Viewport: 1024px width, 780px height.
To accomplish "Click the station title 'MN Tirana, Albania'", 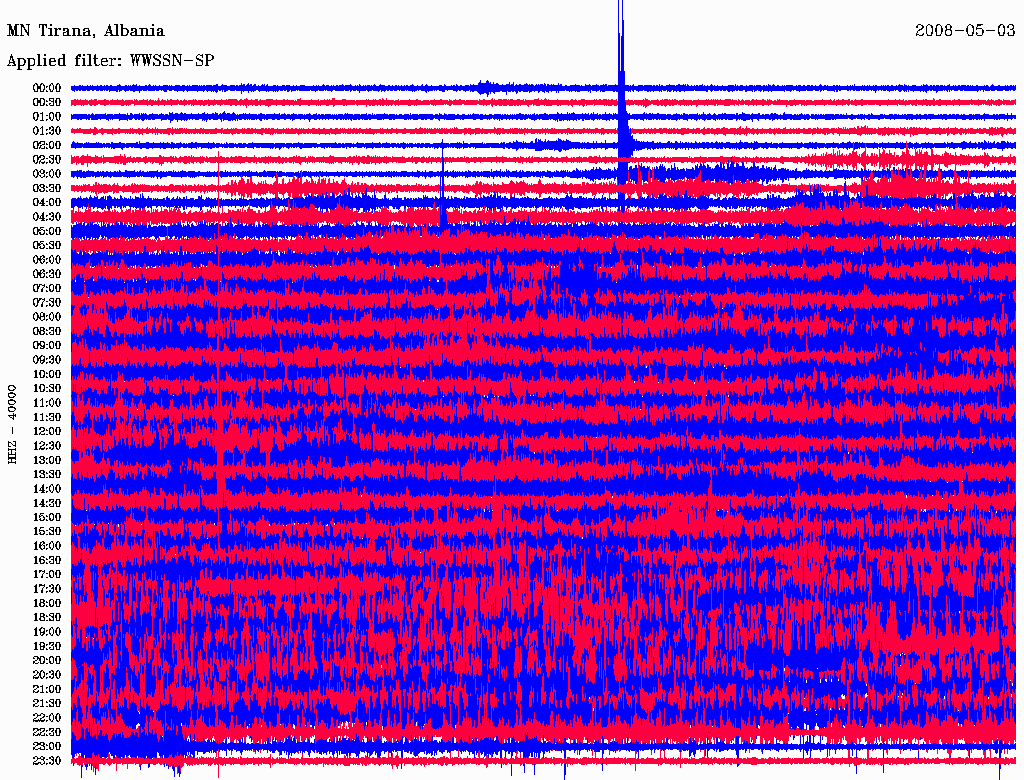I will coord(86,31).
